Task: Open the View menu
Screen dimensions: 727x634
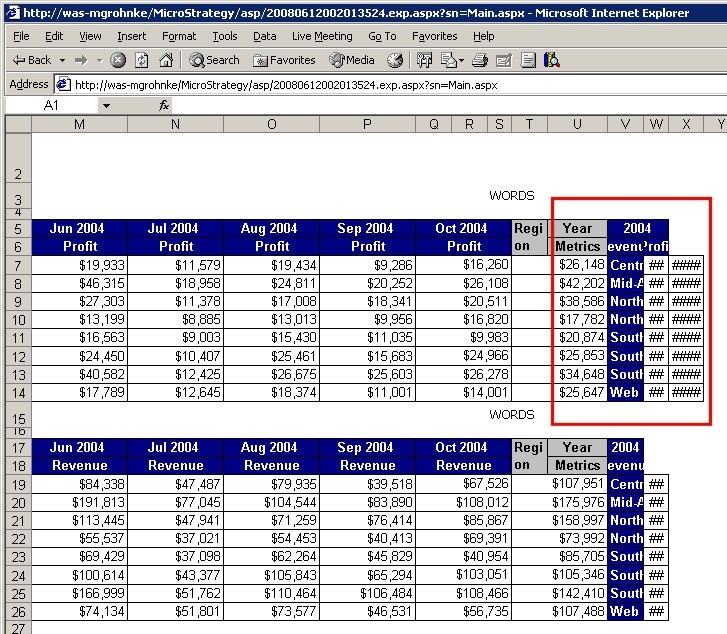Action: click(x=90, y=36)
